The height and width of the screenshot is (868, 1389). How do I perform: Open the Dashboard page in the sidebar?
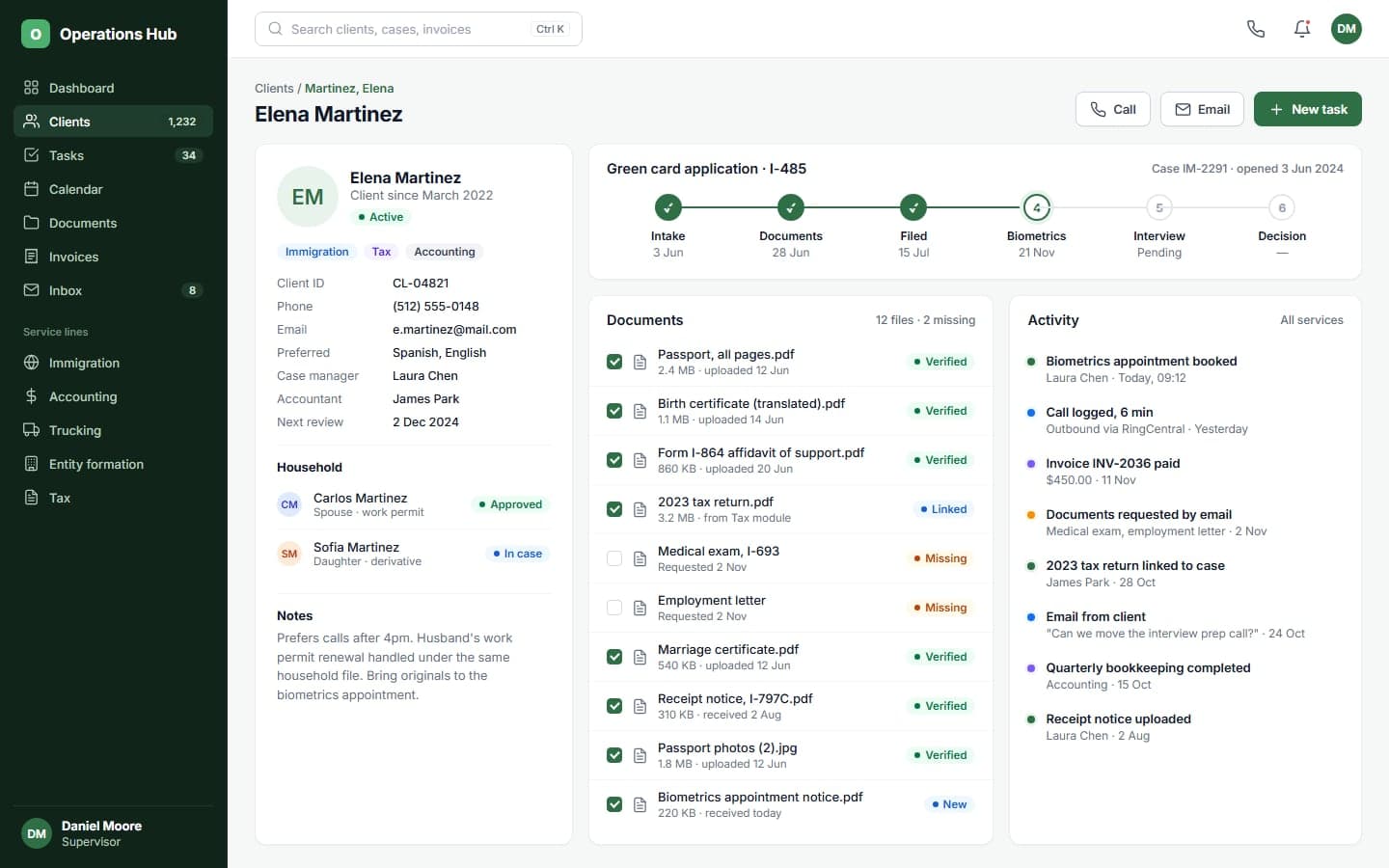pos(113,88)
